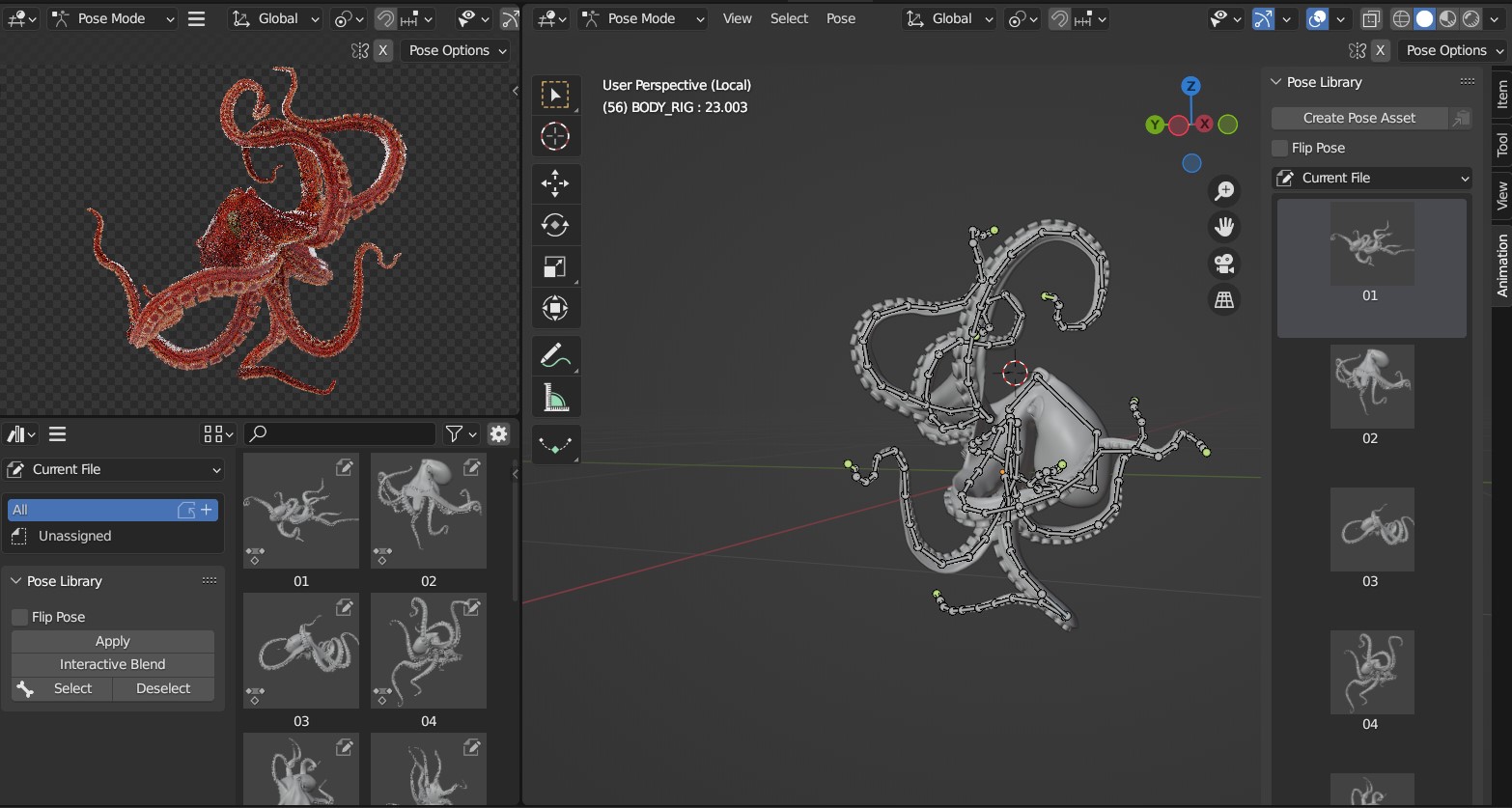
Task: Click Select pose bones button
Action: click(x=63, y=688)
